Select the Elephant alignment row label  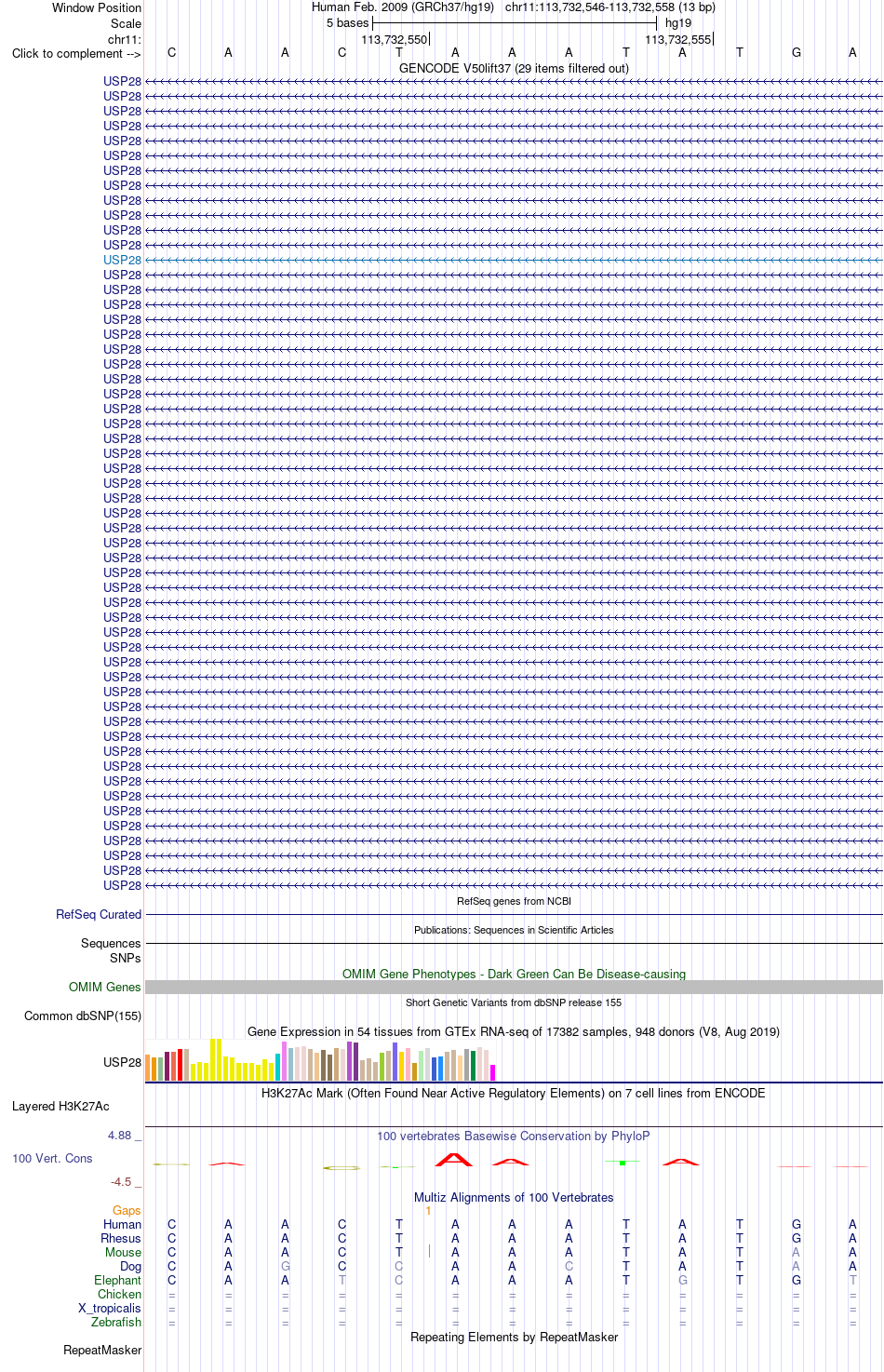(117, 1280)
